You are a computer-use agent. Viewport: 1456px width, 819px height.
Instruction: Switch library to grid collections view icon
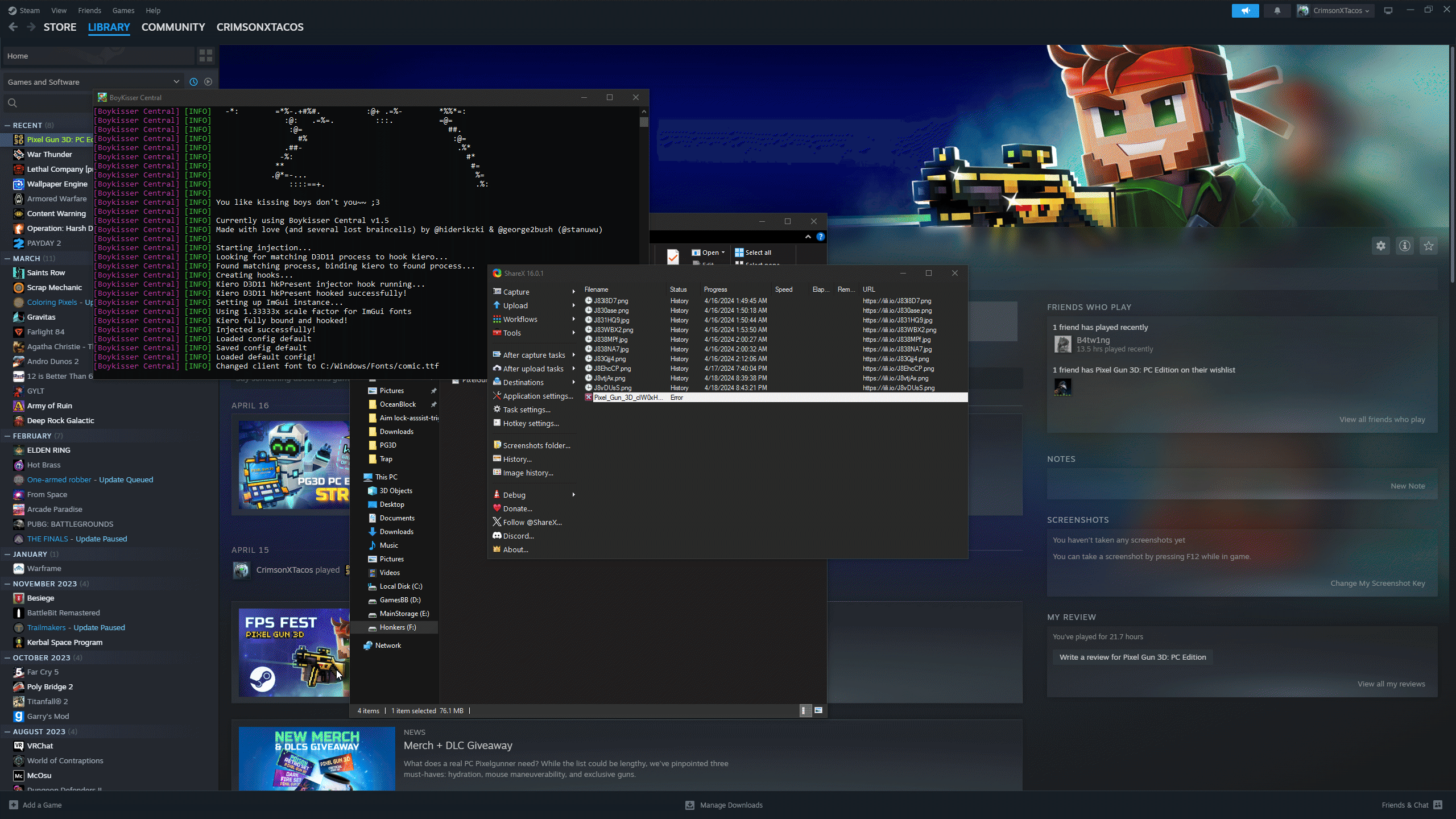pyautogui.click(x=205, y=56)
